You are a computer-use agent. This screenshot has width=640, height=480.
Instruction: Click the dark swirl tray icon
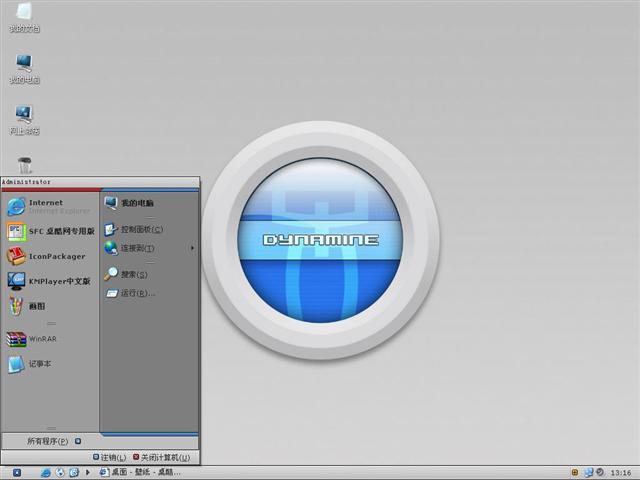(x=600, y=472)
